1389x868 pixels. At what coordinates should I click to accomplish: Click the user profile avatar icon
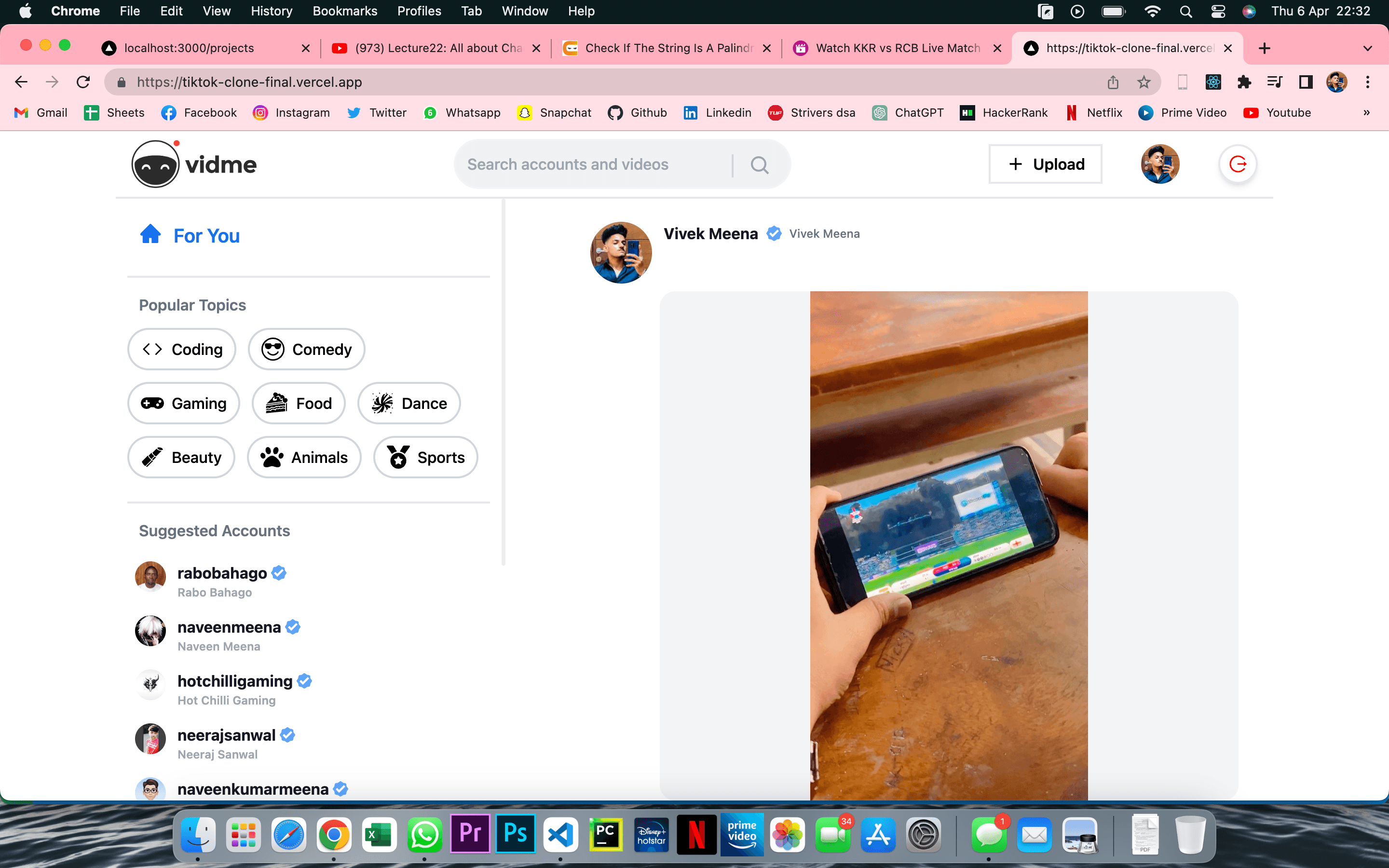tap(1160, 164)
